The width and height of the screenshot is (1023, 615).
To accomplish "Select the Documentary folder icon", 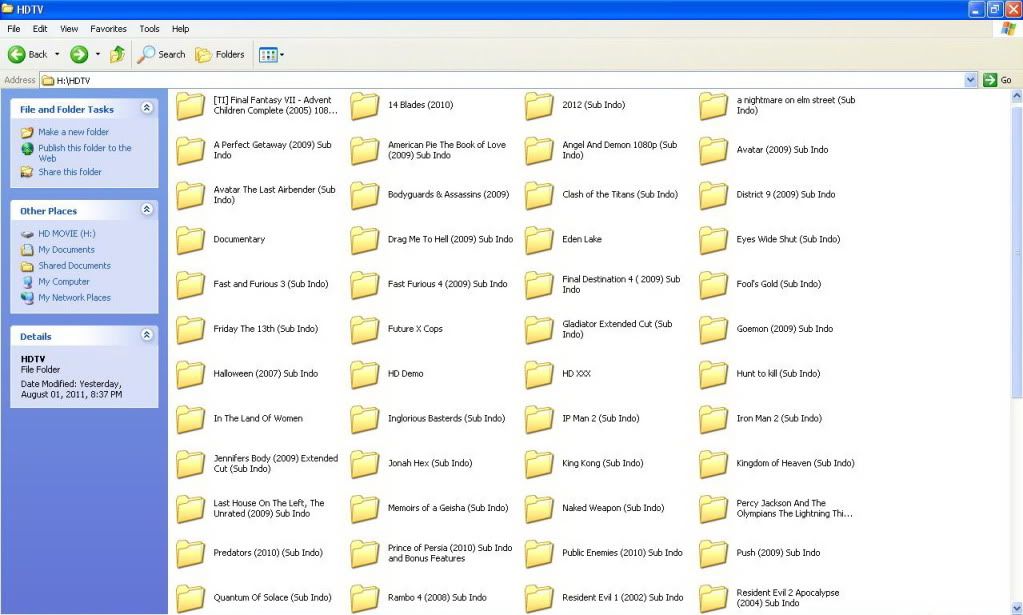I will coord(191,240).
